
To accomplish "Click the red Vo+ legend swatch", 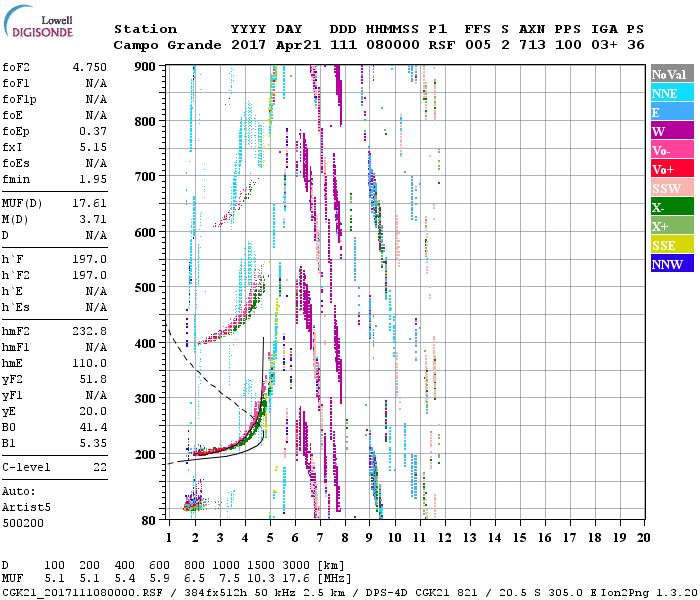I will tap(669, 169).
